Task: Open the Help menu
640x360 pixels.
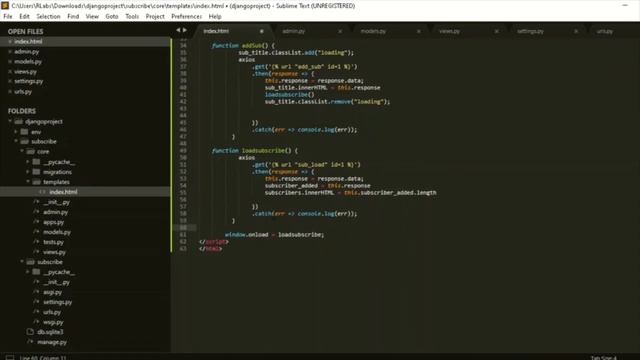Action: (215, 17)
